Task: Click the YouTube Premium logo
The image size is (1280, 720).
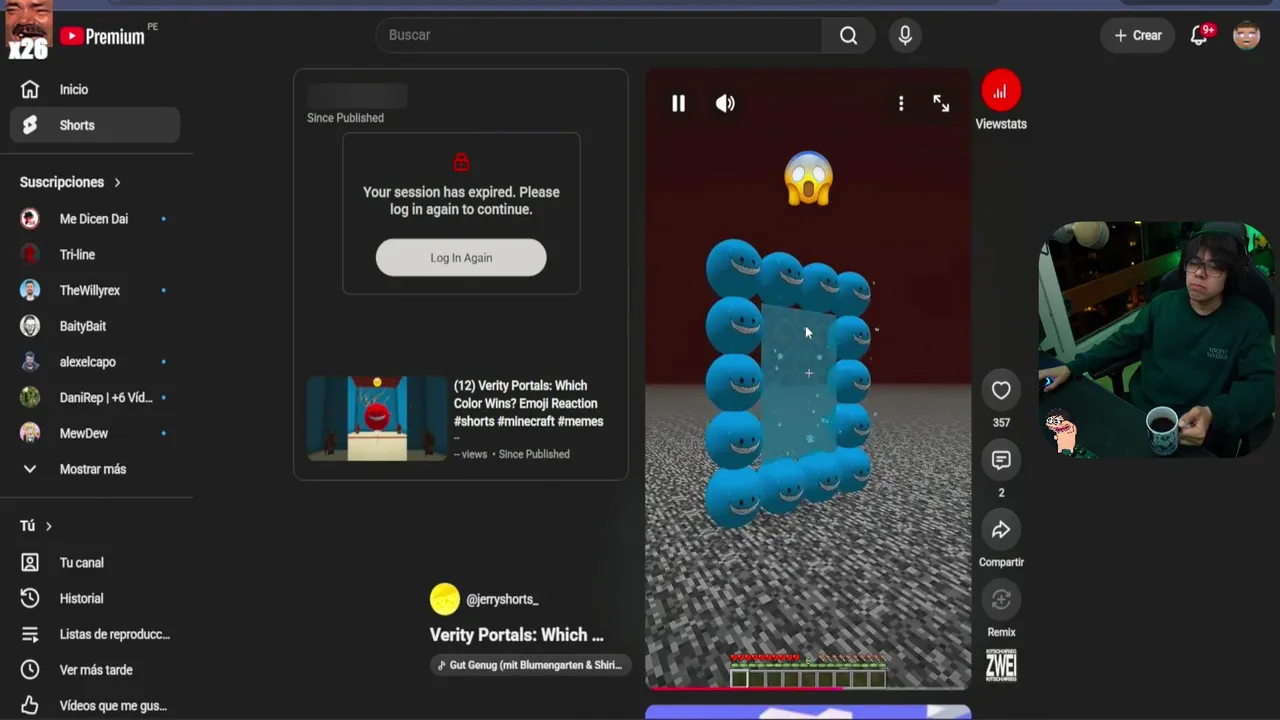Action: 102,36
